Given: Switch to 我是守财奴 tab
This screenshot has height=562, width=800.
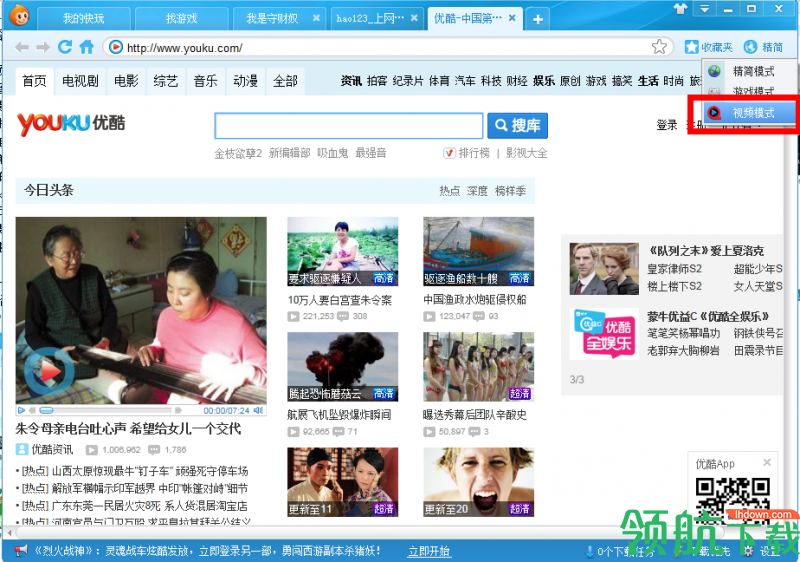Looking at the screenshot, I should 272,19.
